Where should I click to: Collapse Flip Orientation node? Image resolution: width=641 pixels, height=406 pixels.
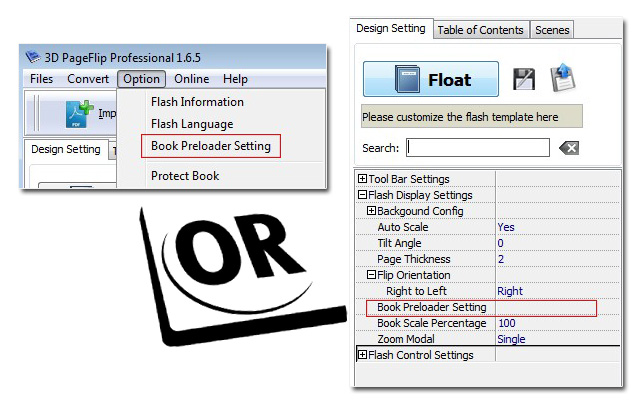371,275
